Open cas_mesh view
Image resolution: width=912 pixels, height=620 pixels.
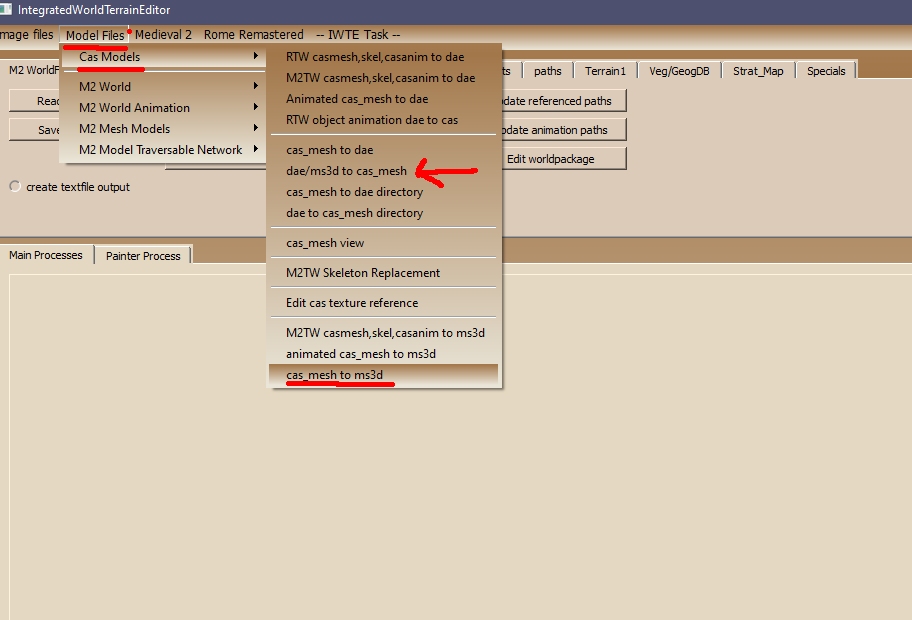(383, 243)
